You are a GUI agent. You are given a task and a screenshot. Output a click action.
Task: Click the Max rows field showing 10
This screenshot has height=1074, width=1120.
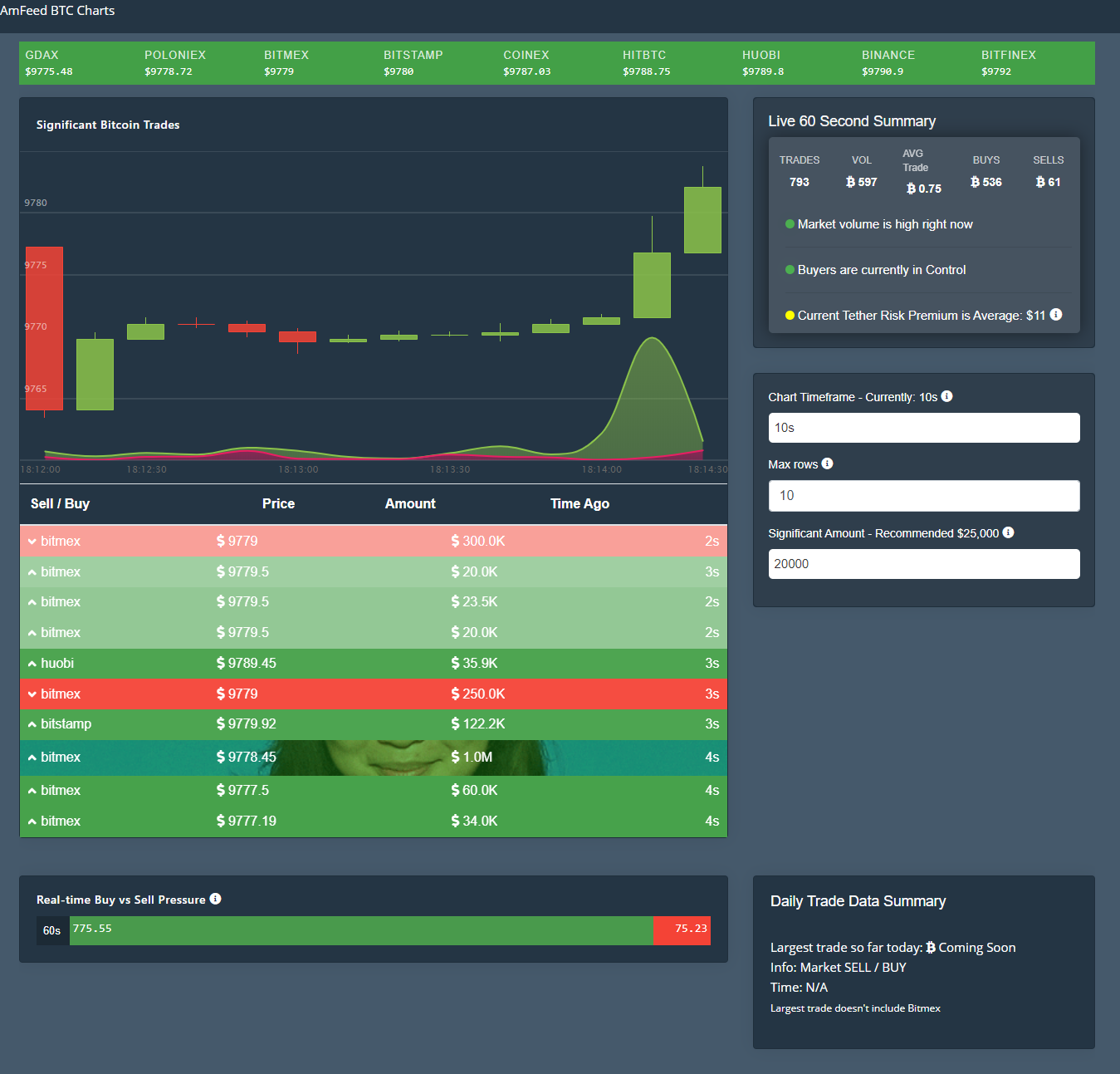(924, 496)
